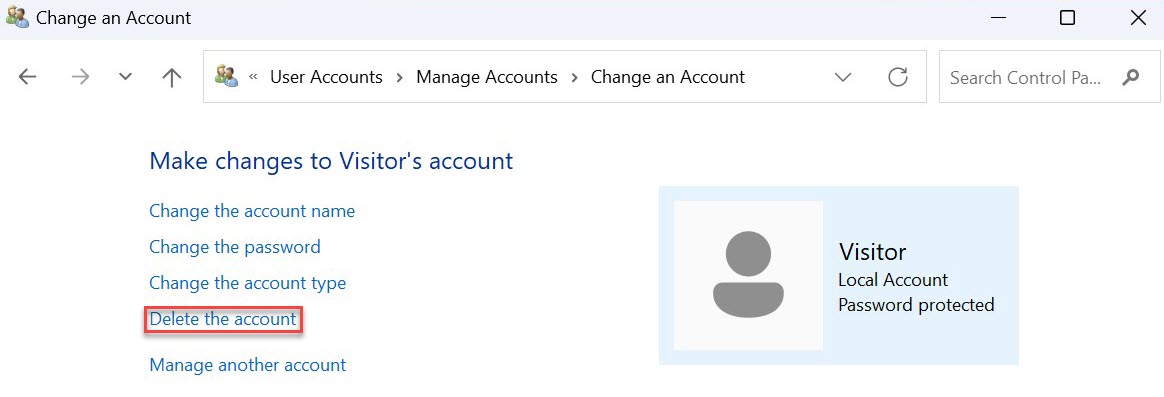The width and height of the screenshot is (1164, 397).
Task: Click the Local Account label
Action: click(x=893, y=280)
